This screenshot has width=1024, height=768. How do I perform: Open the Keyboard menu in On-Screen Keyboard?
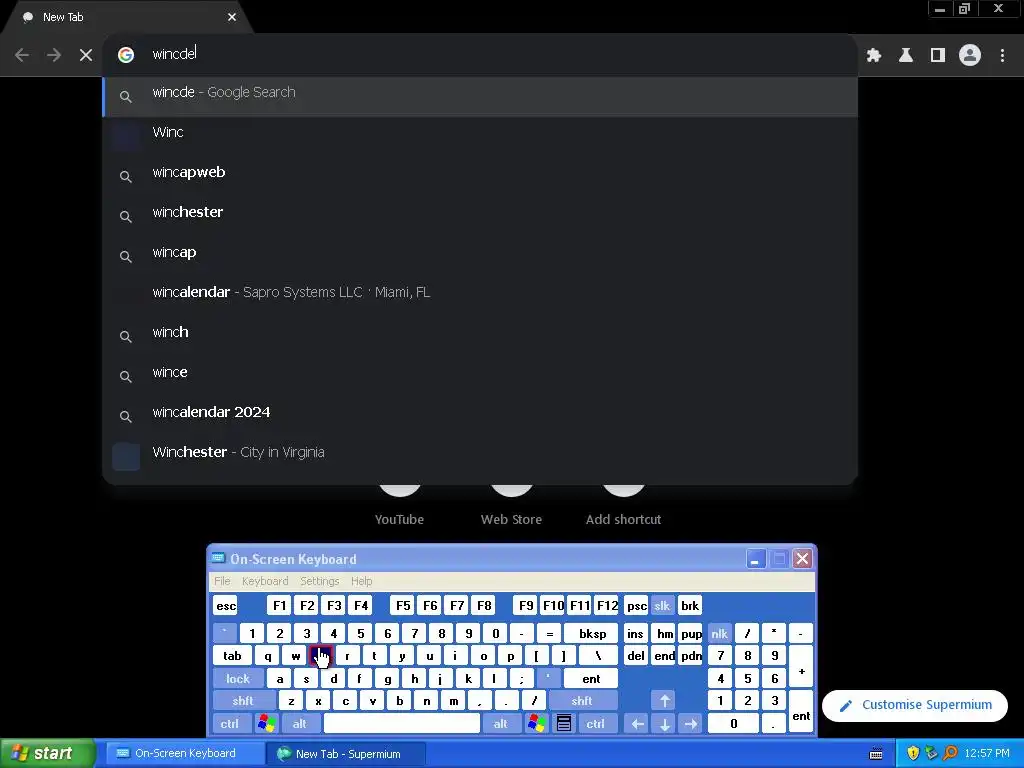pyautogui.click(x=264, y=581)
